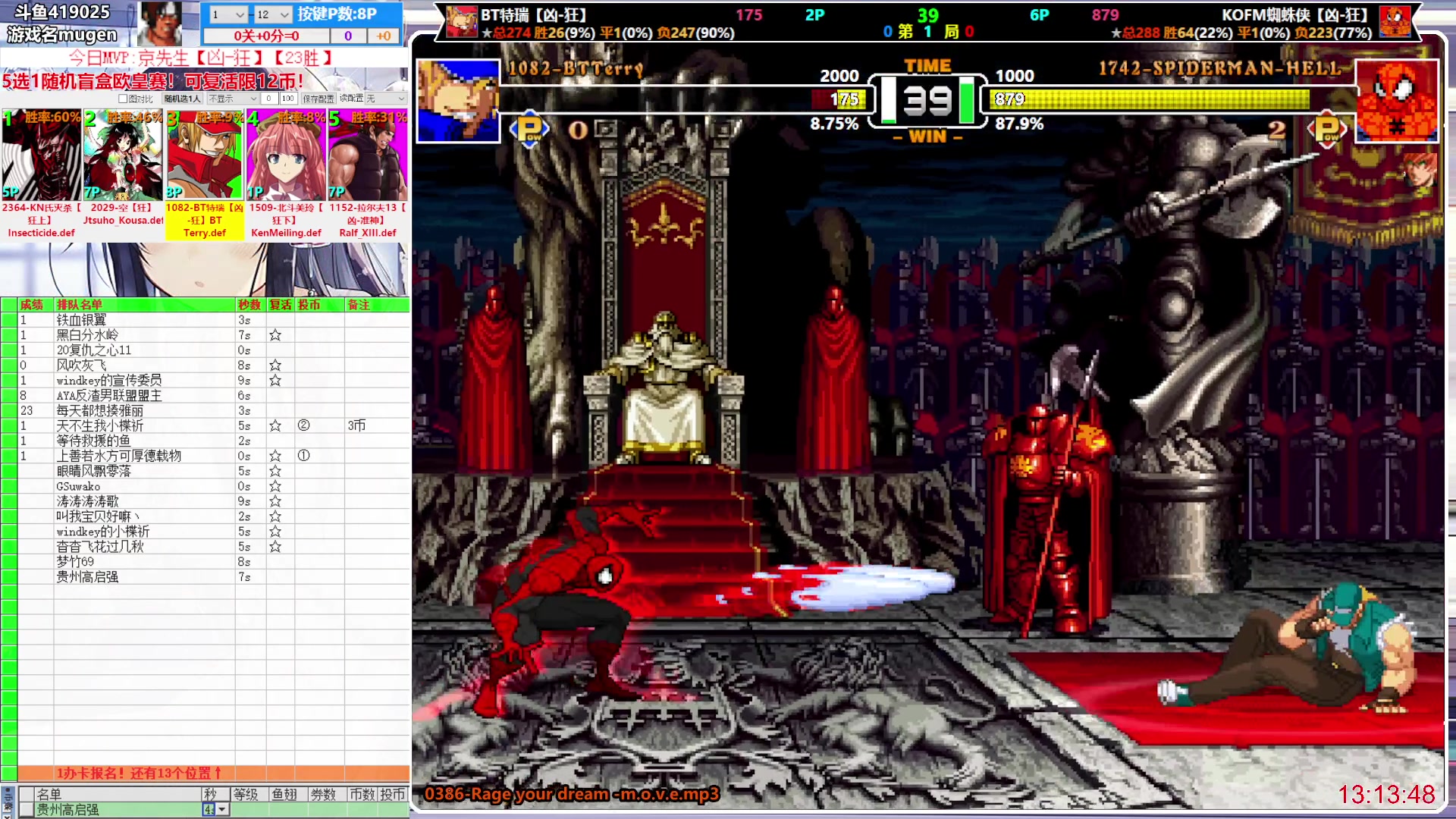Click the orange +0 bonus box
This screenshot has width=1456, height=819.
pos(384,36)
